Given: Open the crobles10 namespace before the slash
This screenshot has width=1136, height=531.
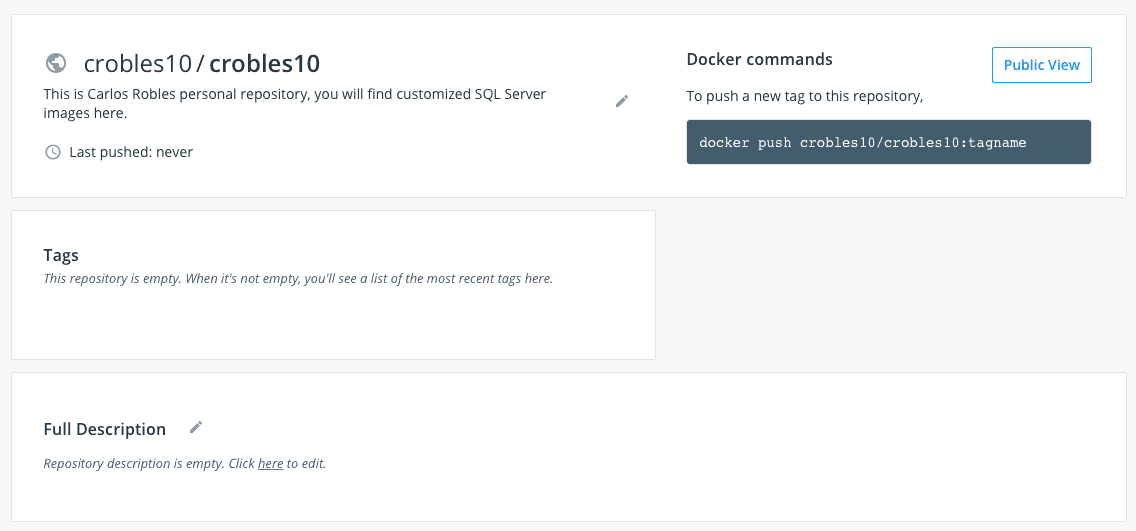Looking at the screenshot, I should [138, 64].
